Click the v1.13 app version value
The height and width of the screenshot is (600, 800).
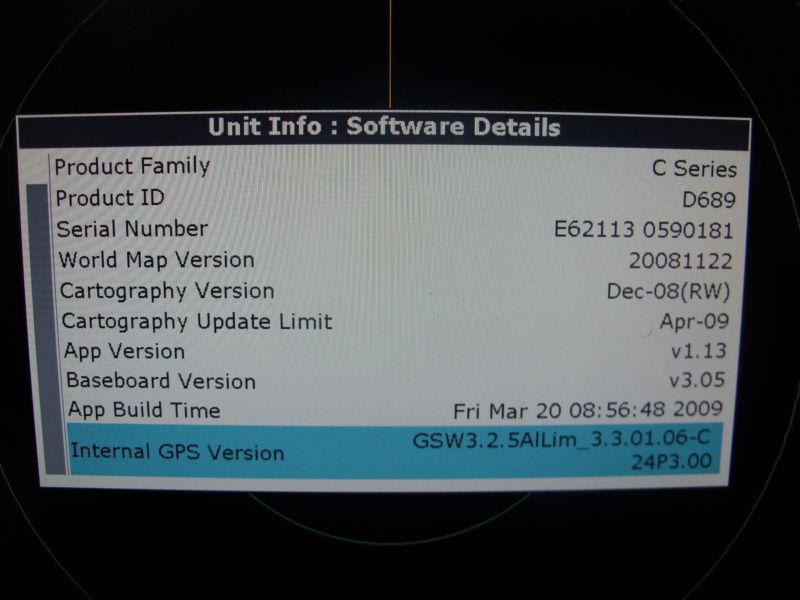coord(698,352)
